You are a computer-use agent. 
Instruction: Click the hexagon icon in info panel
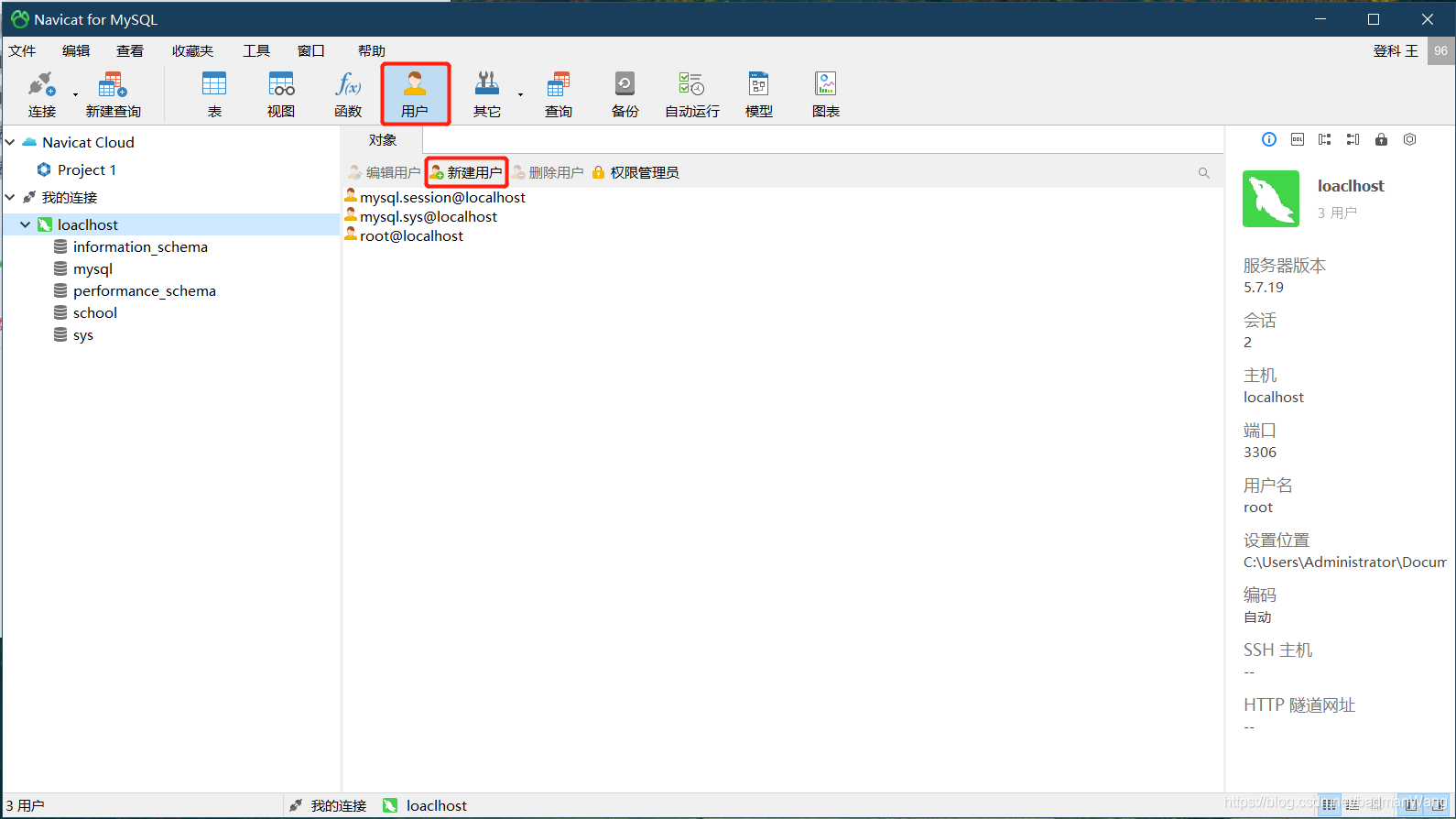click(1410, 139)
